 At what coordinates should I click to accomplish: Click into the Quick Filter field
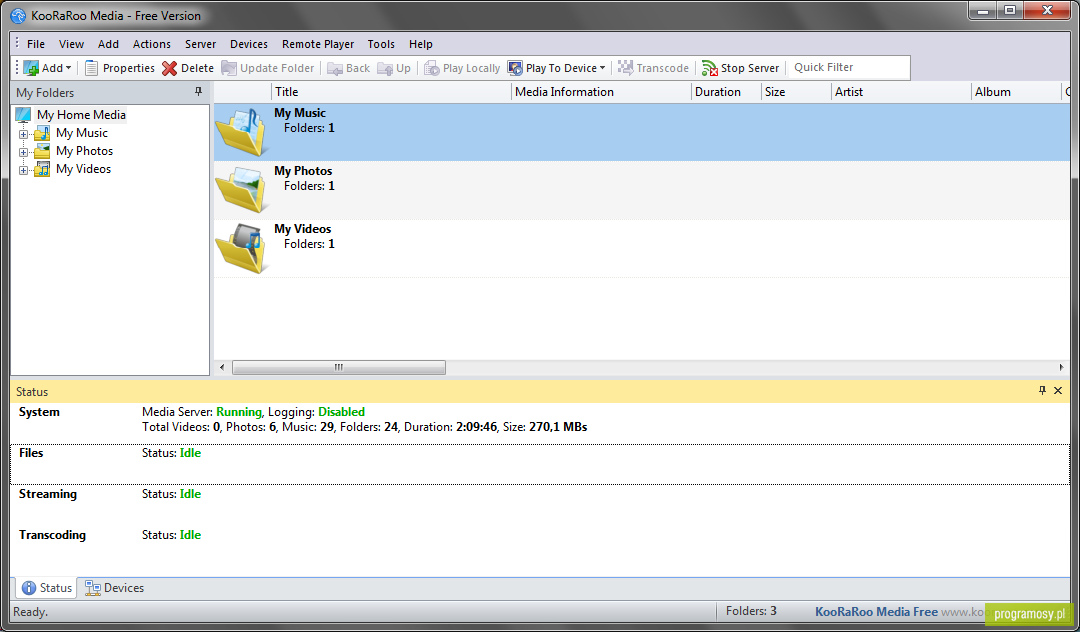coord(848,67)
